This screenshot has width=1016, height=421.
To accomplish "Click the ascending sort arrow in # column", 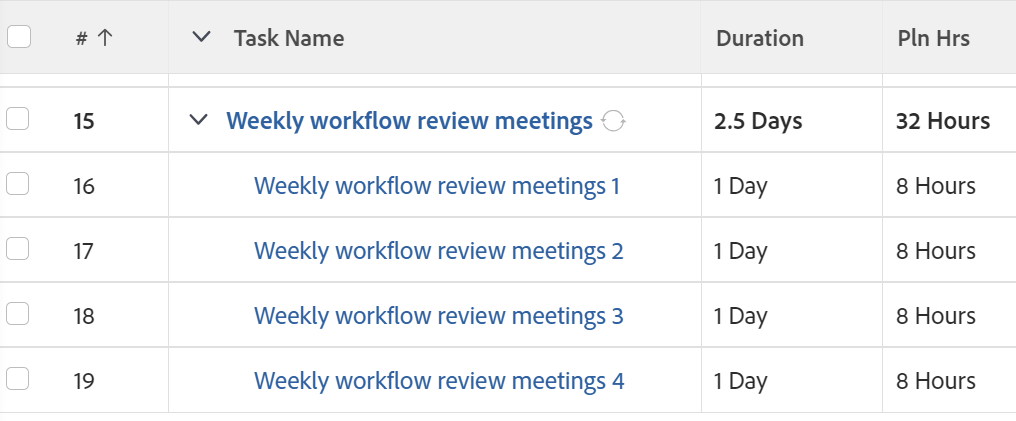I will coord(104,38).
